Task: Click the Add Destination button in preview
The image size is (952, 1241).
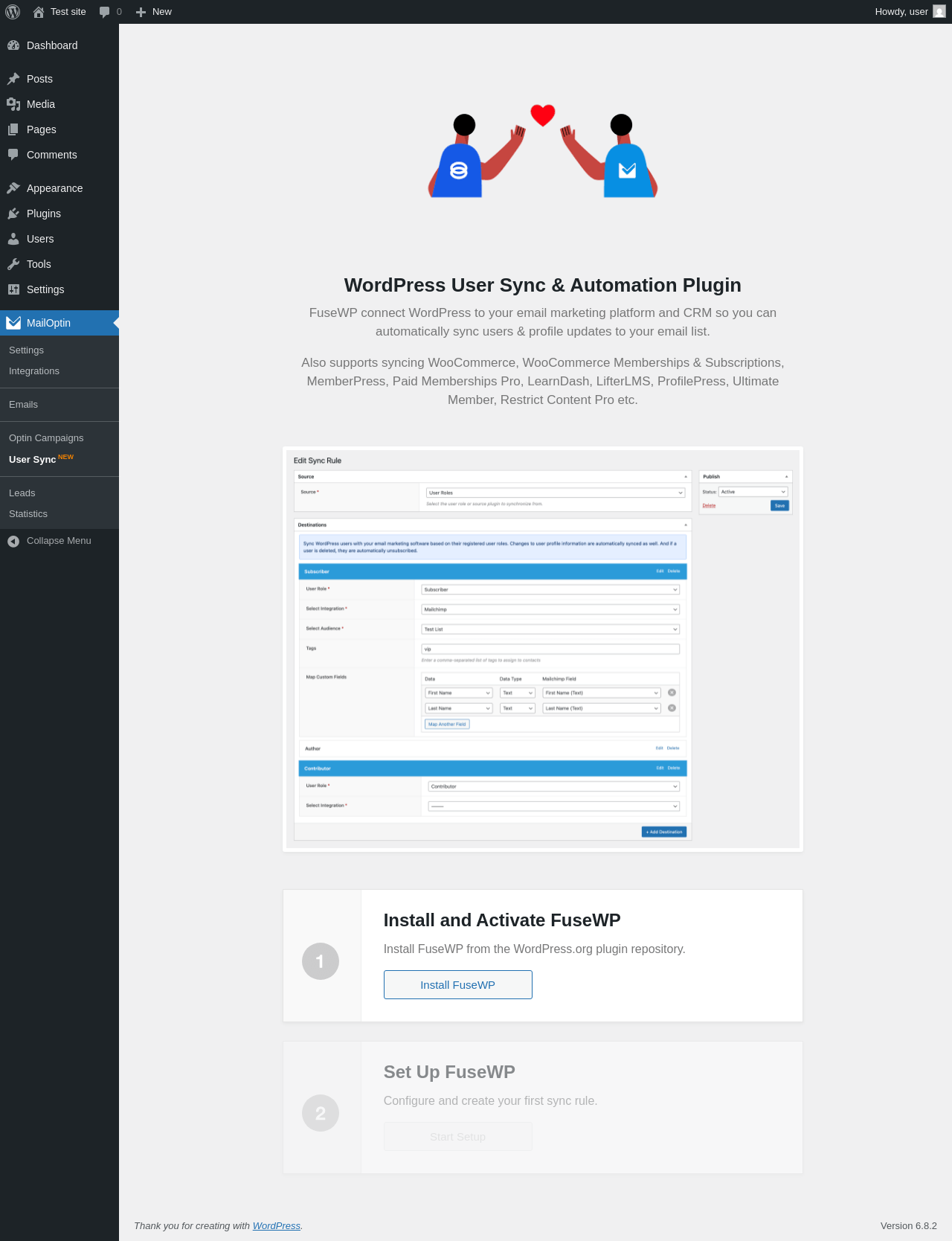Action: [x=664, y=832]
